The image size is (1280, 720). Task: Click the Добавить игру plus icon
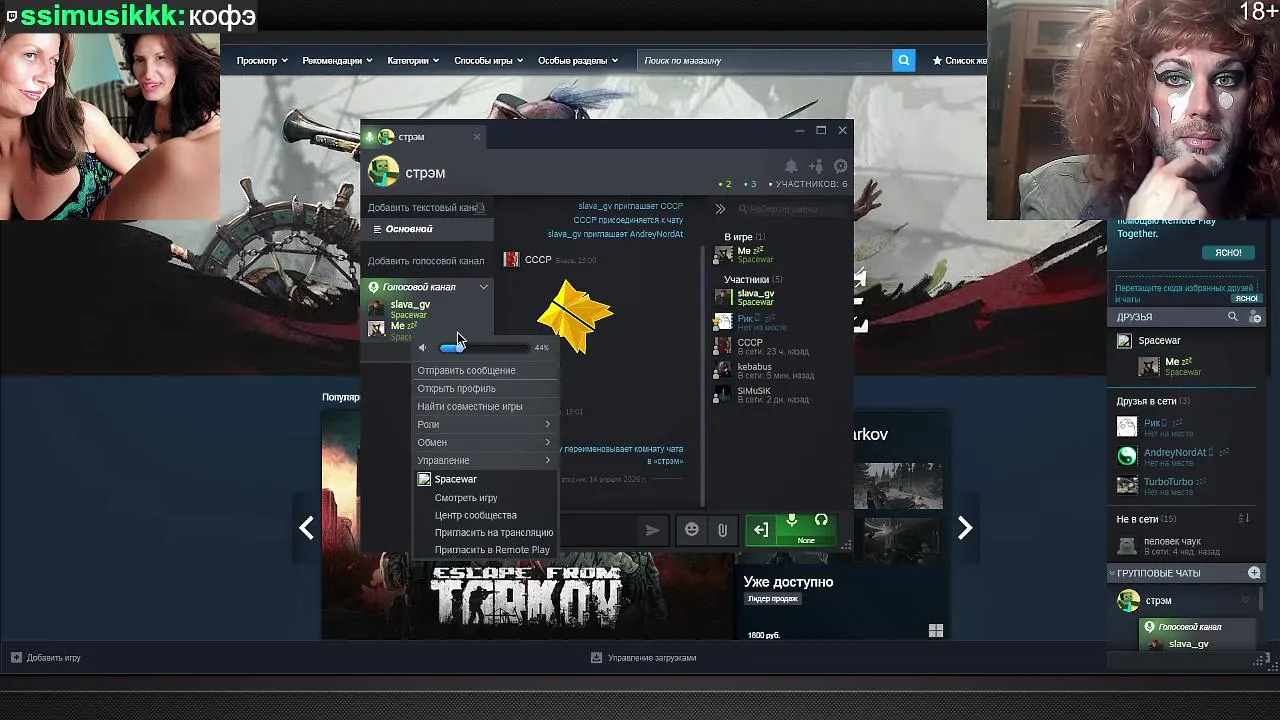click(x=16, y=658)
